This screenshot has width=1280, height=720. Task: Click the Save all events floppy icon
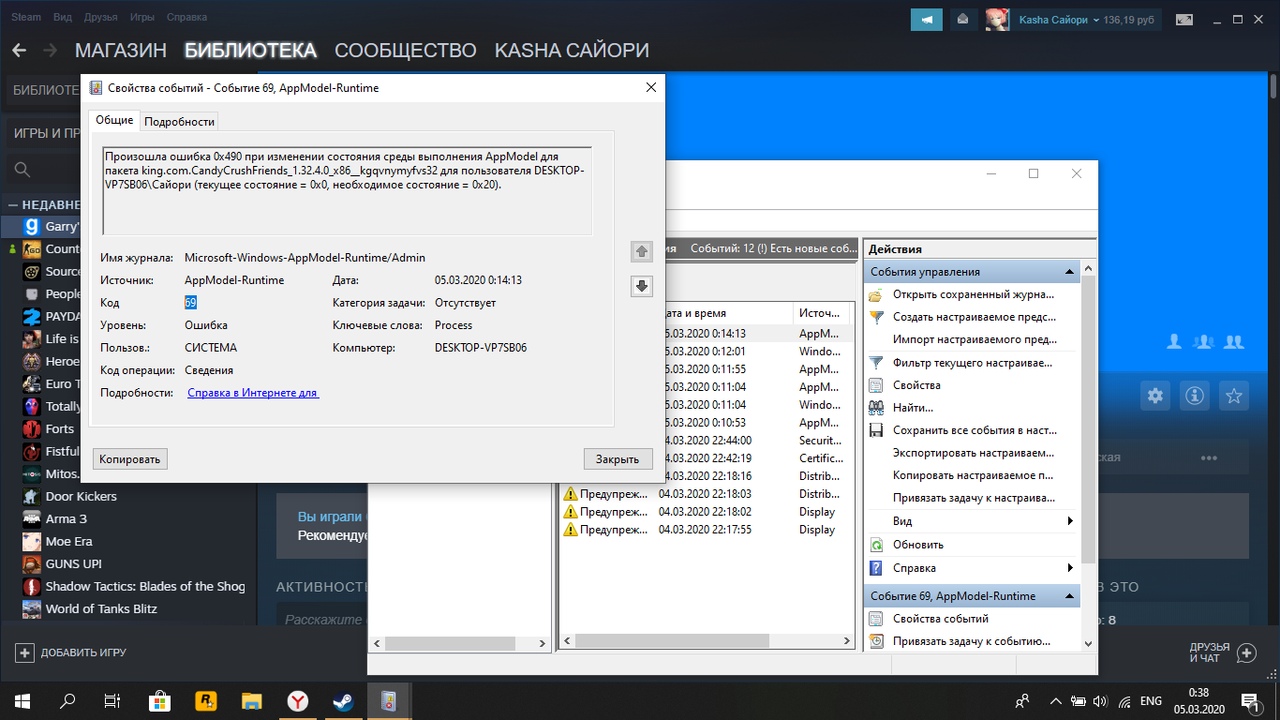[x=876, y=430]
